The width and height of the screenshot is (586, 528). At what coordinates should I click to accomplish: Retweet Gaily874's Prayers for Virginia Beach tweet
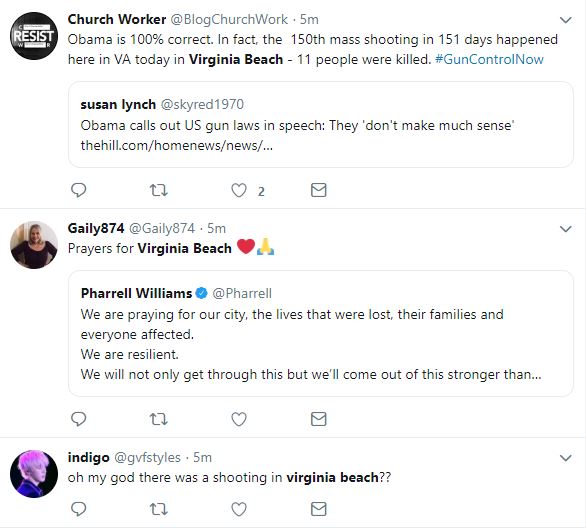(158, 419)
